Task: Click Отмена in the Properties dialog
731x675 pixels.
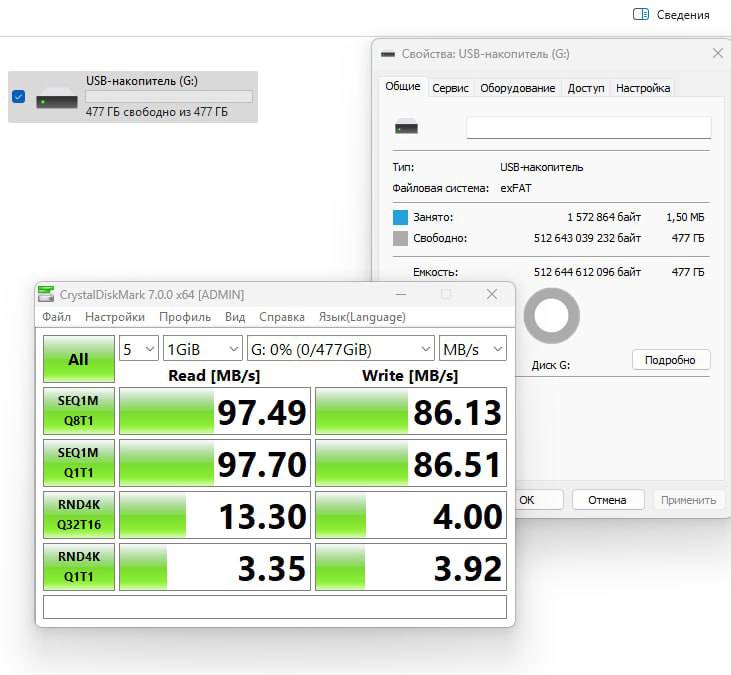Action: (607, 500)
